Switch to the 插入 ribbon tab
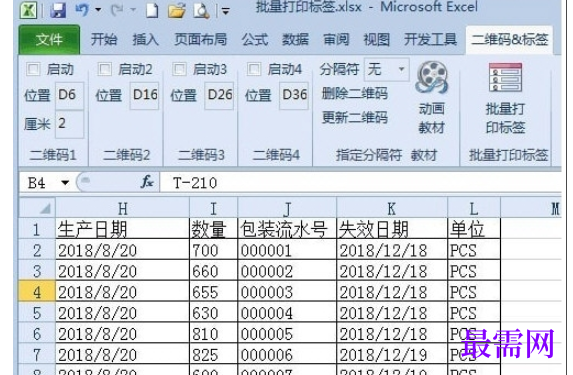 (145, 39)
